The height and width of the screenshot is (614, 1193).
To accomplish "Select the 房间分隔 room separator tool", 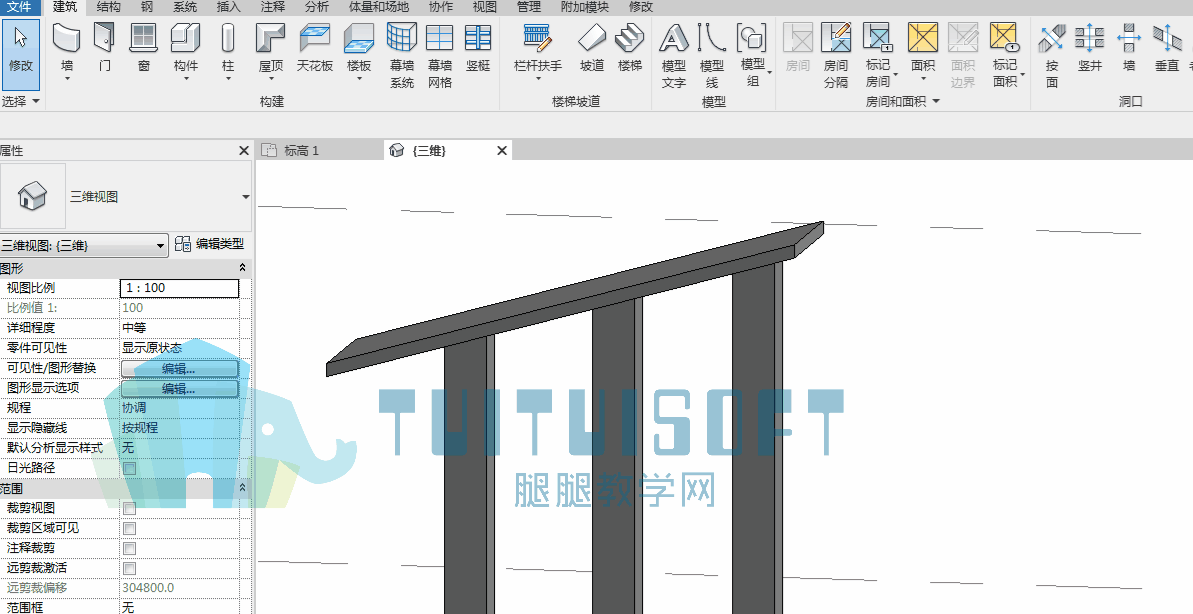I will tap(836, 55).
